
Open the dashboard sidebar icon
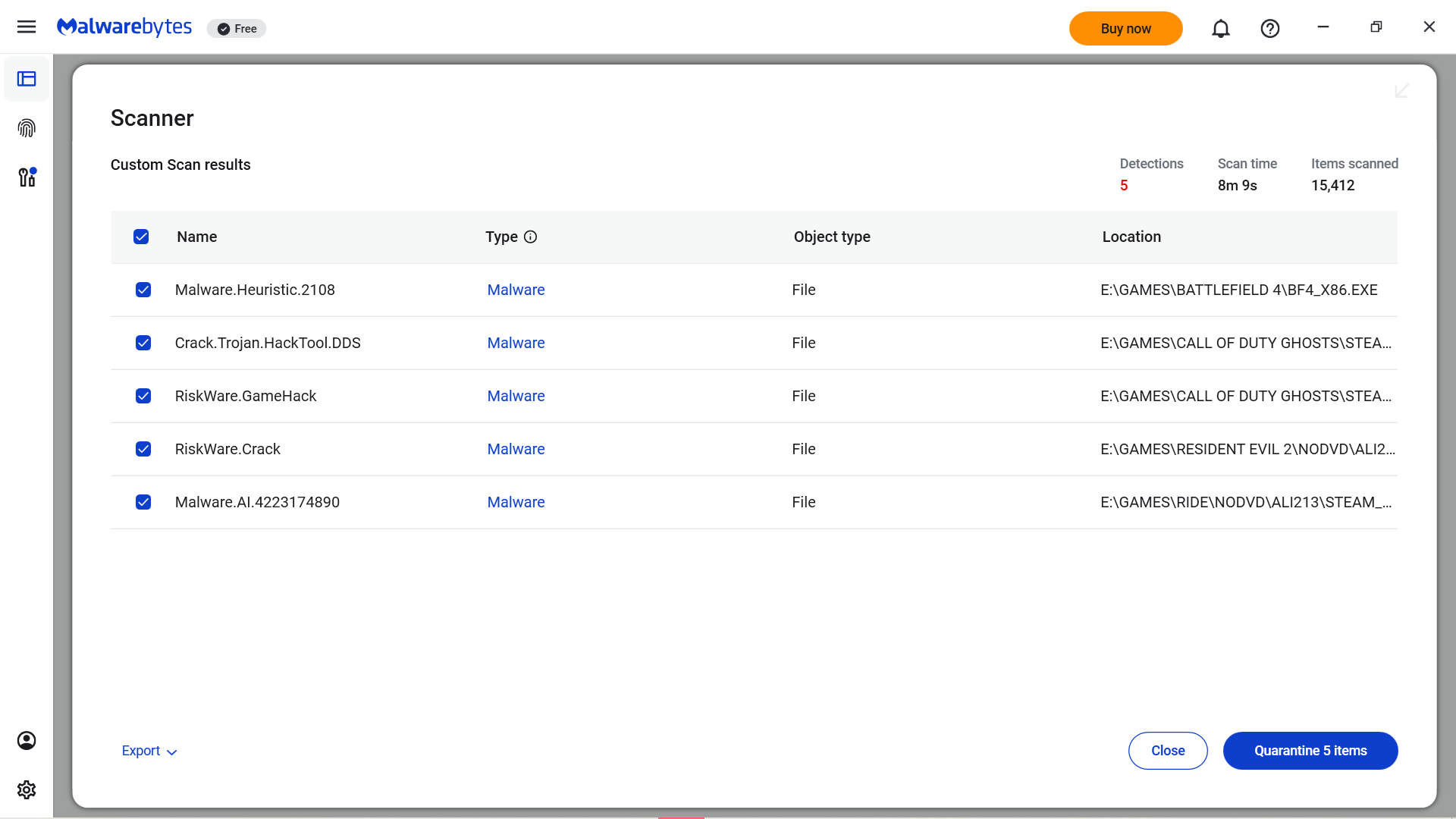click(27, 79)
